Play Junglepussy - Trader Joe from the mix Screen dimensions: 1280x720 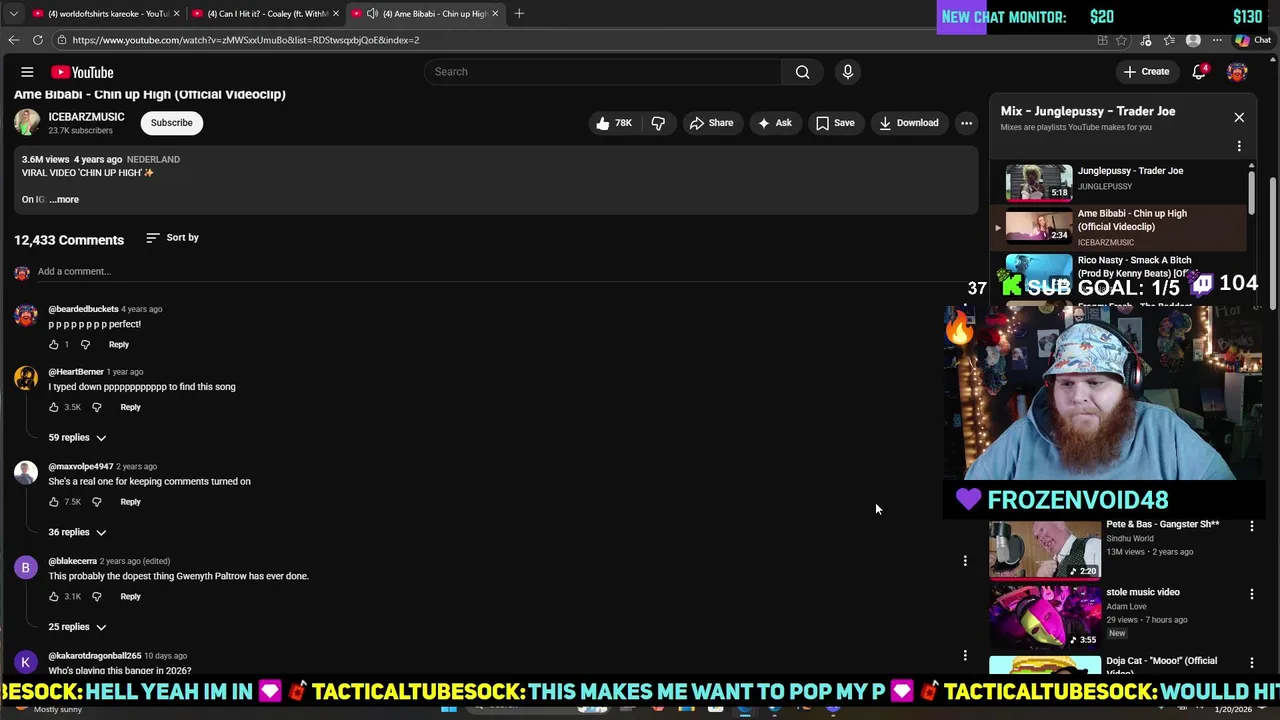(x=1118, y=182)
